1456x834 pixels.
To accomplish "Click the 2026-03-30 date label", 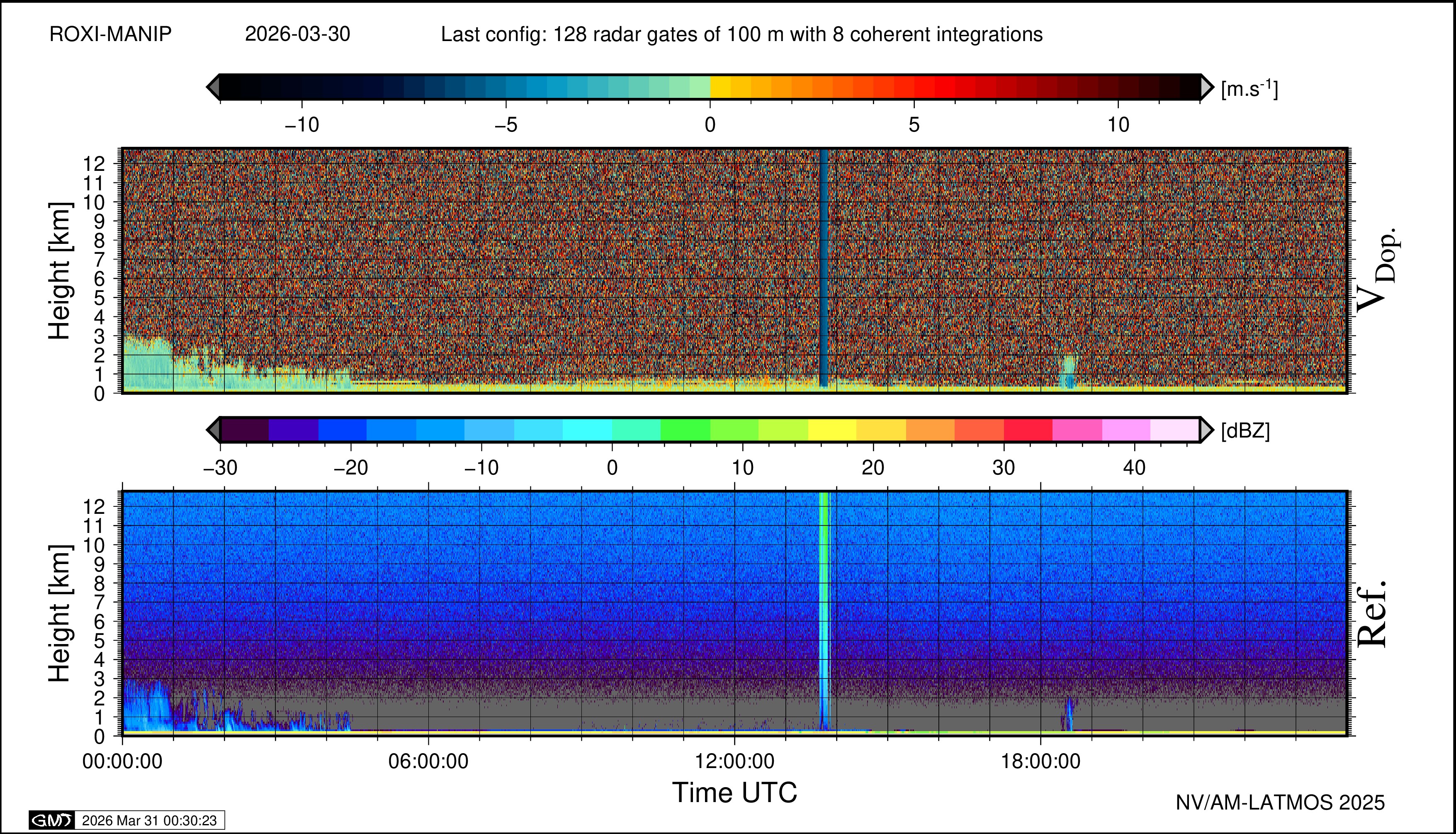I will click(x=297, y=34).
